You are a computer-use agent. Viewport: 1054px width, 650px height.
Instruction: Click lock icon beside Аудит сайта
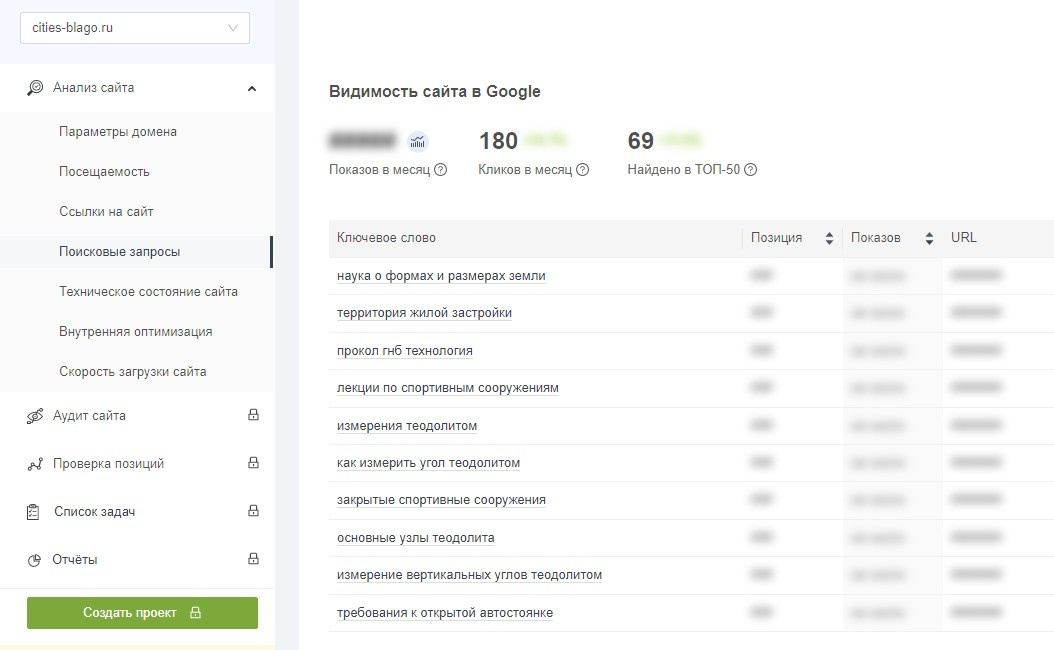point(253,415)
